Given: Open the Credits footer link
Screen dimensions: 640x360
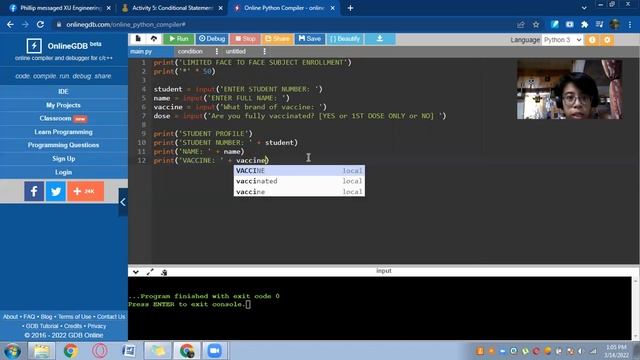Looking at the screenshot, I should pyautogui.click(x=73, y=326).
